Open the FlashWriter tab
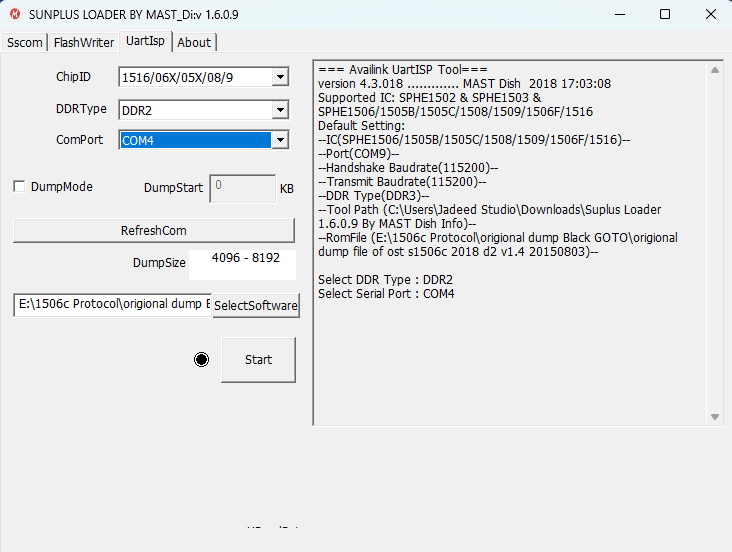This screenshot has width=732, height=552. 84,42
